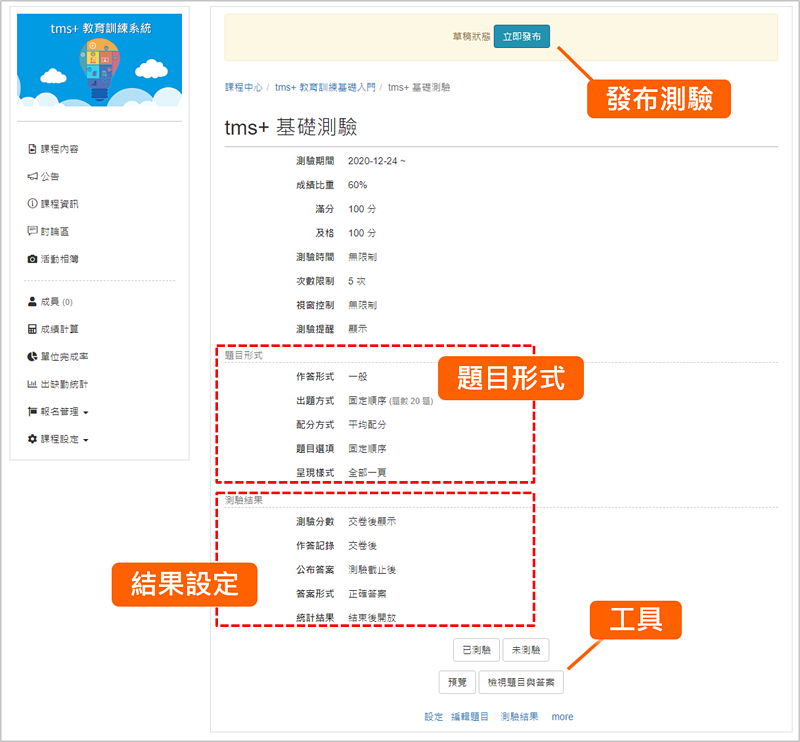Click the 呈現樣式 value 全部一頁
800x742 pixels.
click(x=367, y=473)
